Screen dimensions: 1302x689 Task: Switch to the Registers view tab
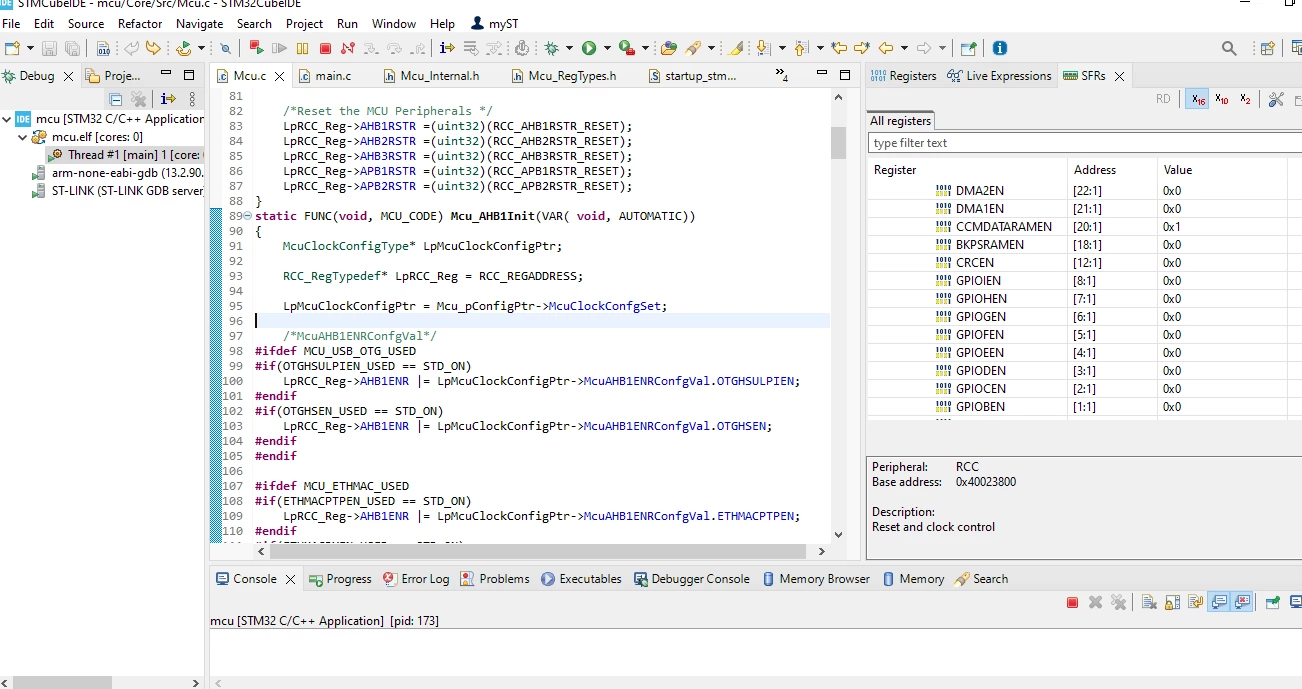[903, 76]
